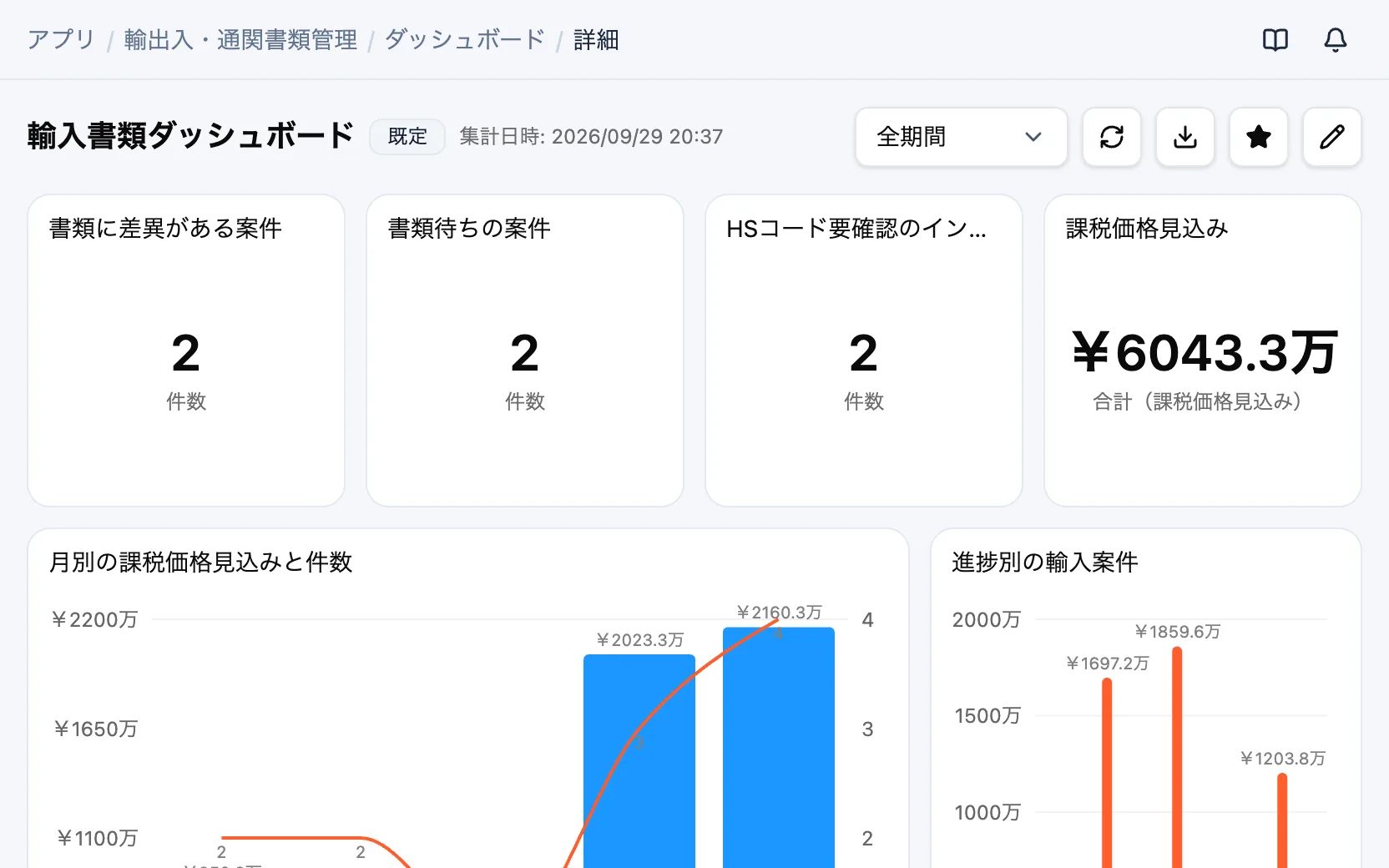Edit the dashboard with the pencil icon
The width and height of the screenshot is (1389, 868).
click(1332, 137)
